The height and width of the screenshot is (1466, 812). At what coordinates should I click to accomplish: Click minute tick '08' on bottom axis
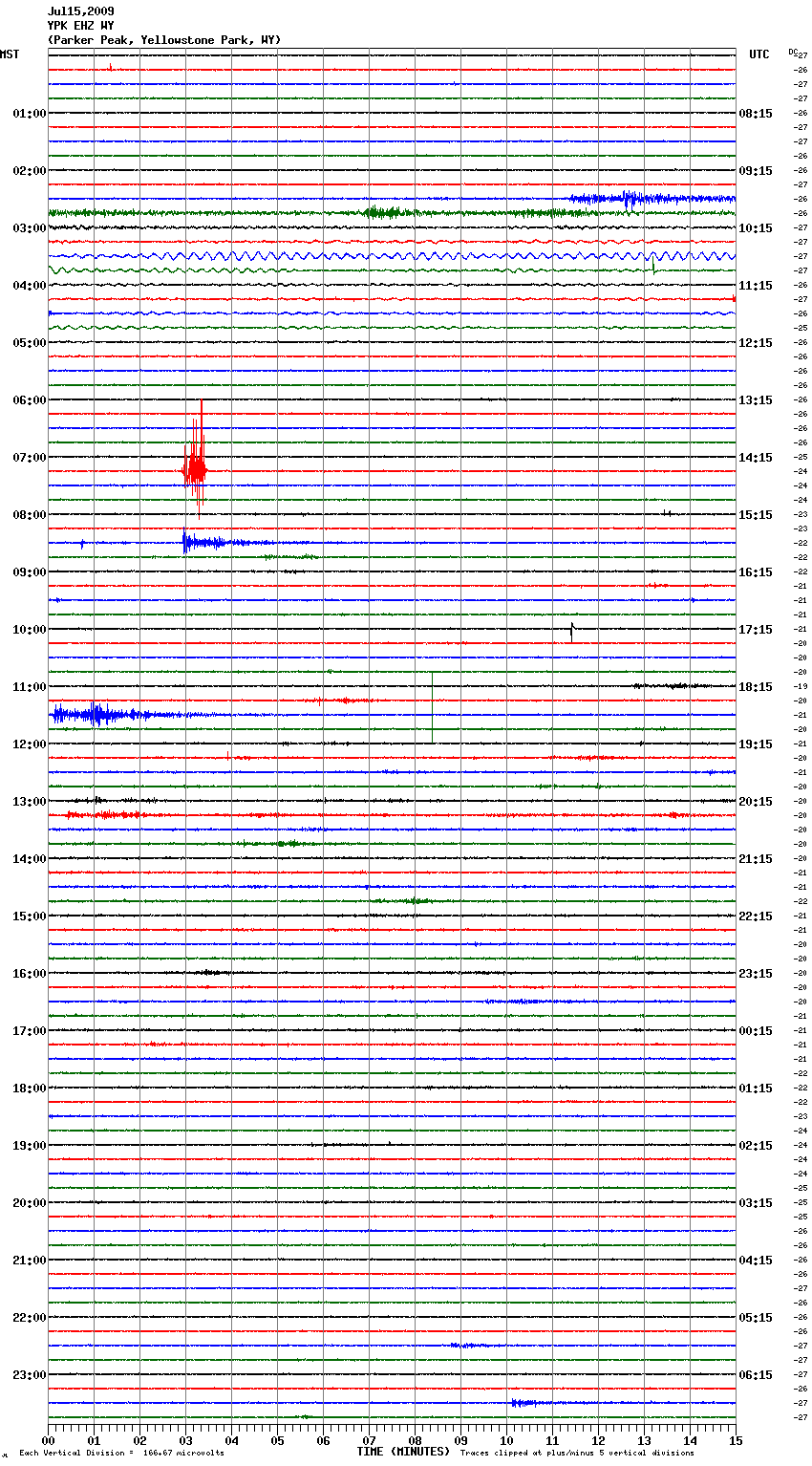[x=415, y=1440]
